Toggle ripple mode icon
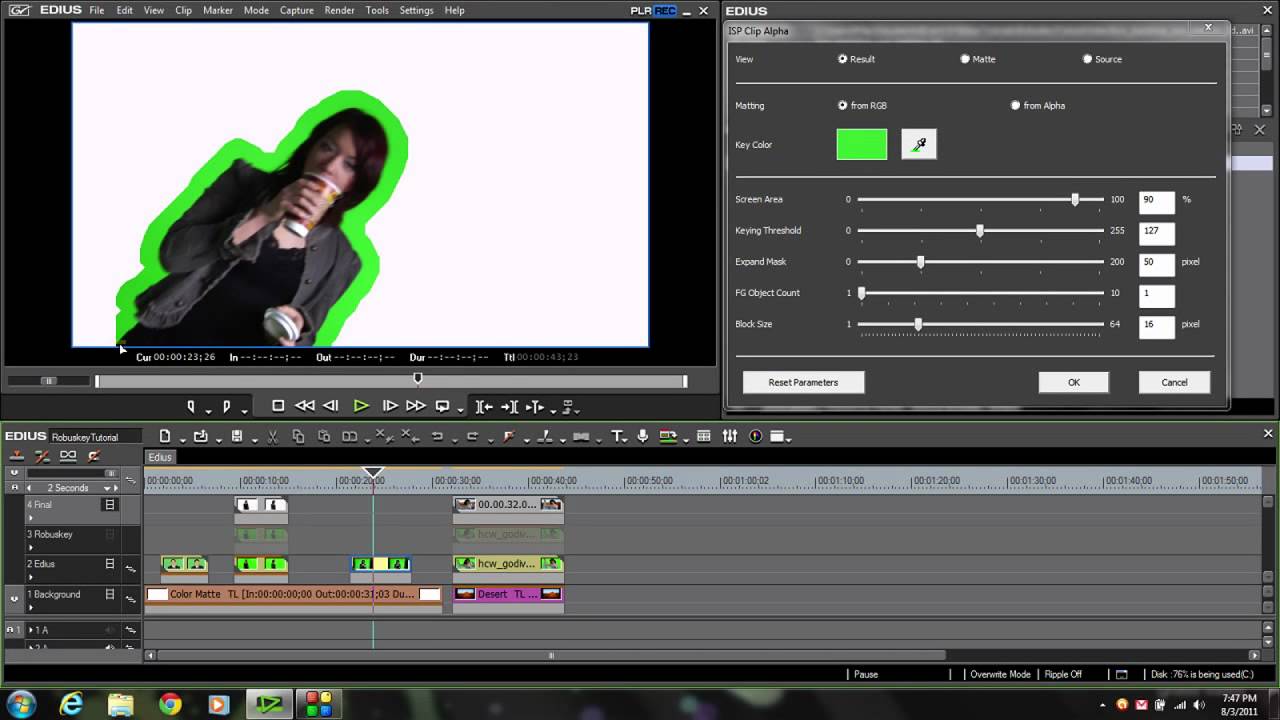 point(42,456)
